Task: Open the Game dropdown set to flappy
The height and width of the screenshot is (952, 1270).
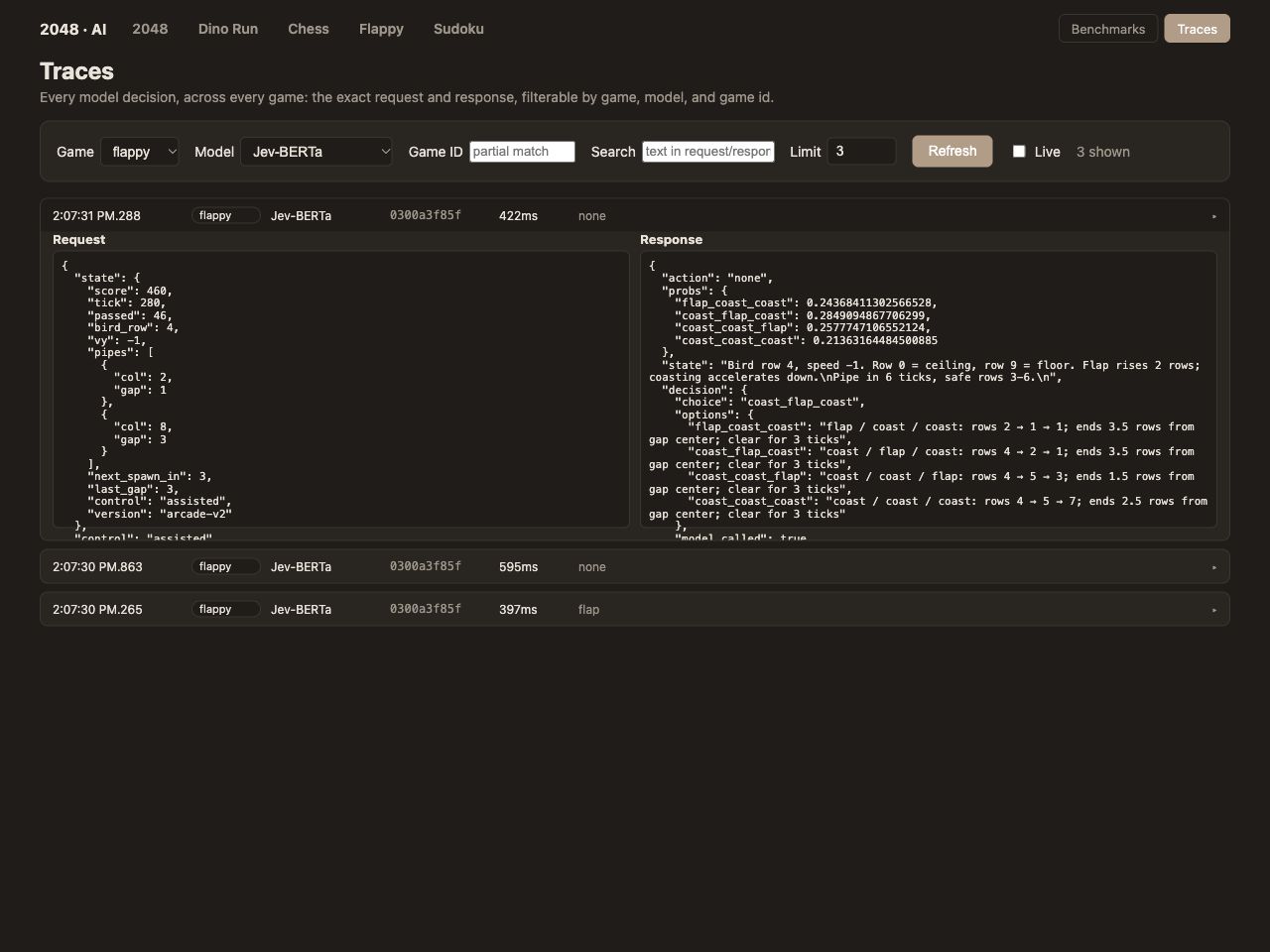Action: tap(140, 152)
